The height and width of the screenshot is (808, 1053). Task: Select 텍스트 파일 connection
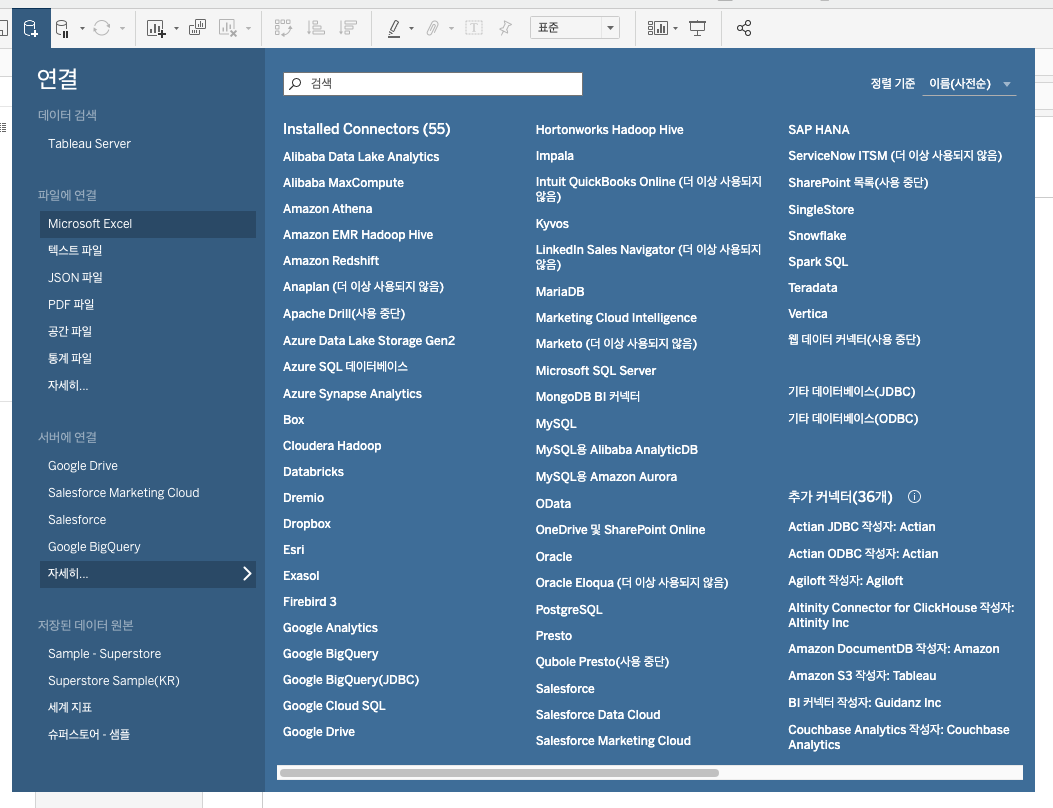(x=75, y=251)
